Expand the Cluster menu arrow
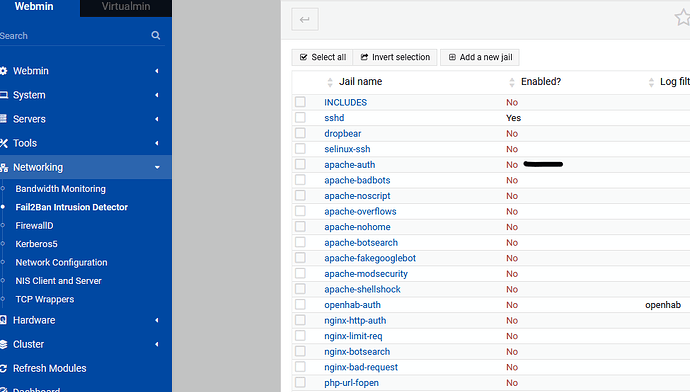Screen dimensions: 690x392 pos(157,344)
